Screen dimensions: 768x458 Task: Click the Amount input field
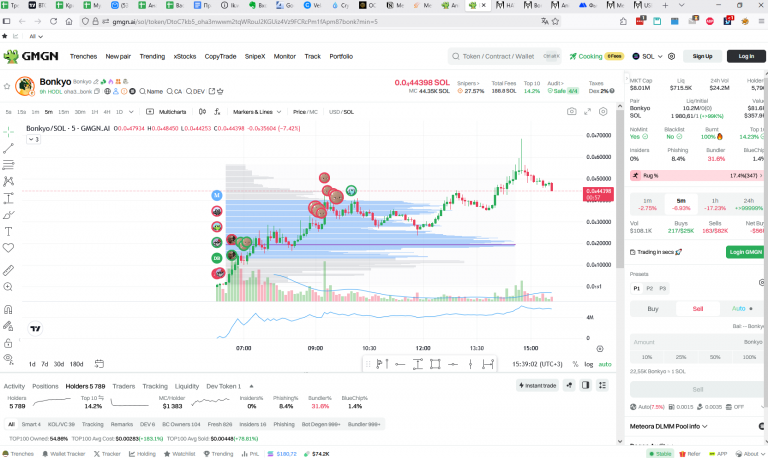[x=697, y=342]
